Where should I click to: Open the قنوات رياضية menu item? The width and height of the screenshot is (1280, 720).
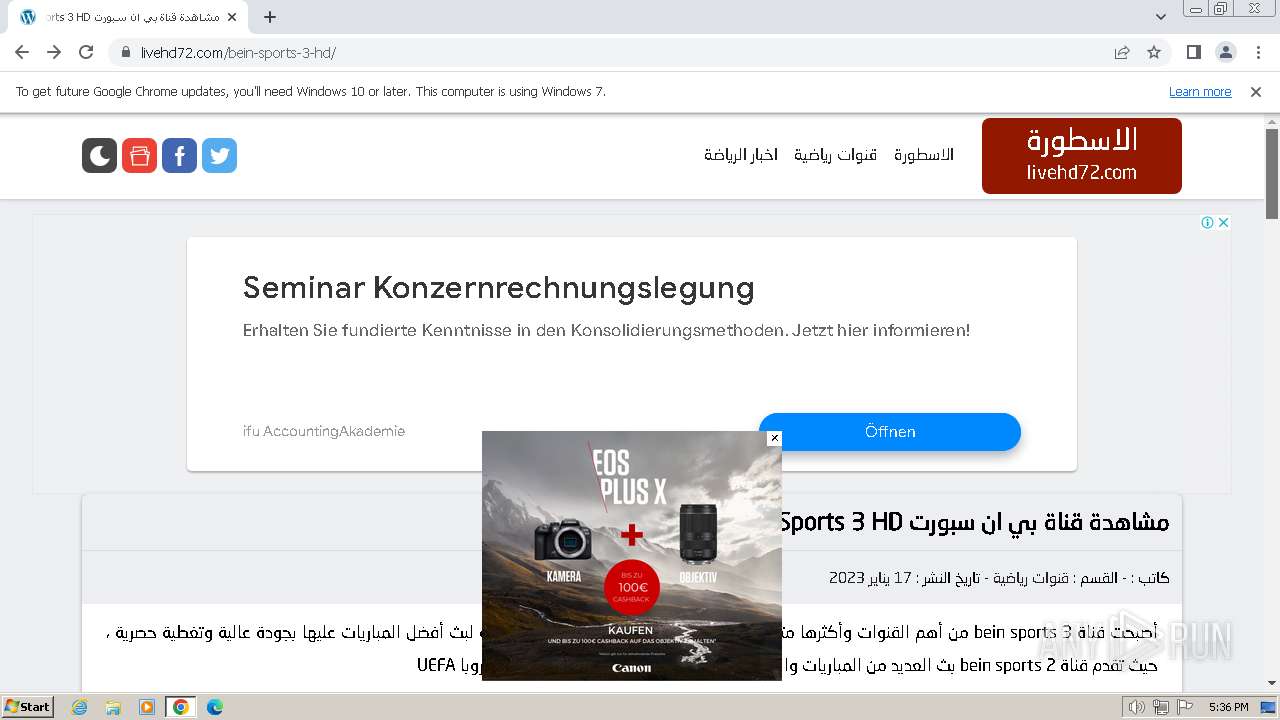pyautogui.click(x=835, y=155)
